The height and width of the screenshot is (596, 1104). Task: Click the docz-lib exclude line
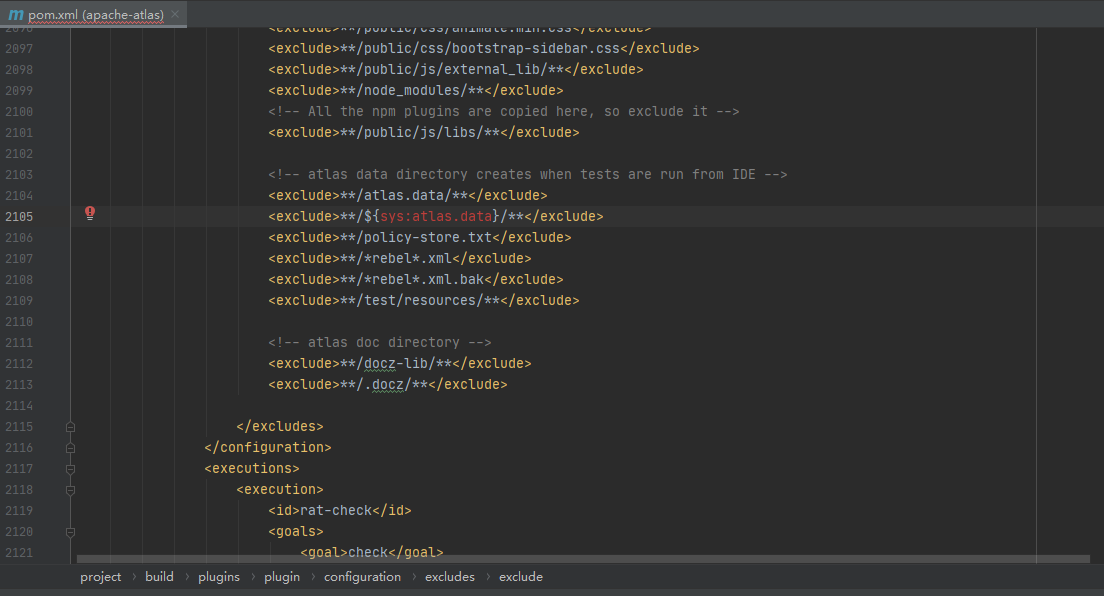tap(400, 364)
